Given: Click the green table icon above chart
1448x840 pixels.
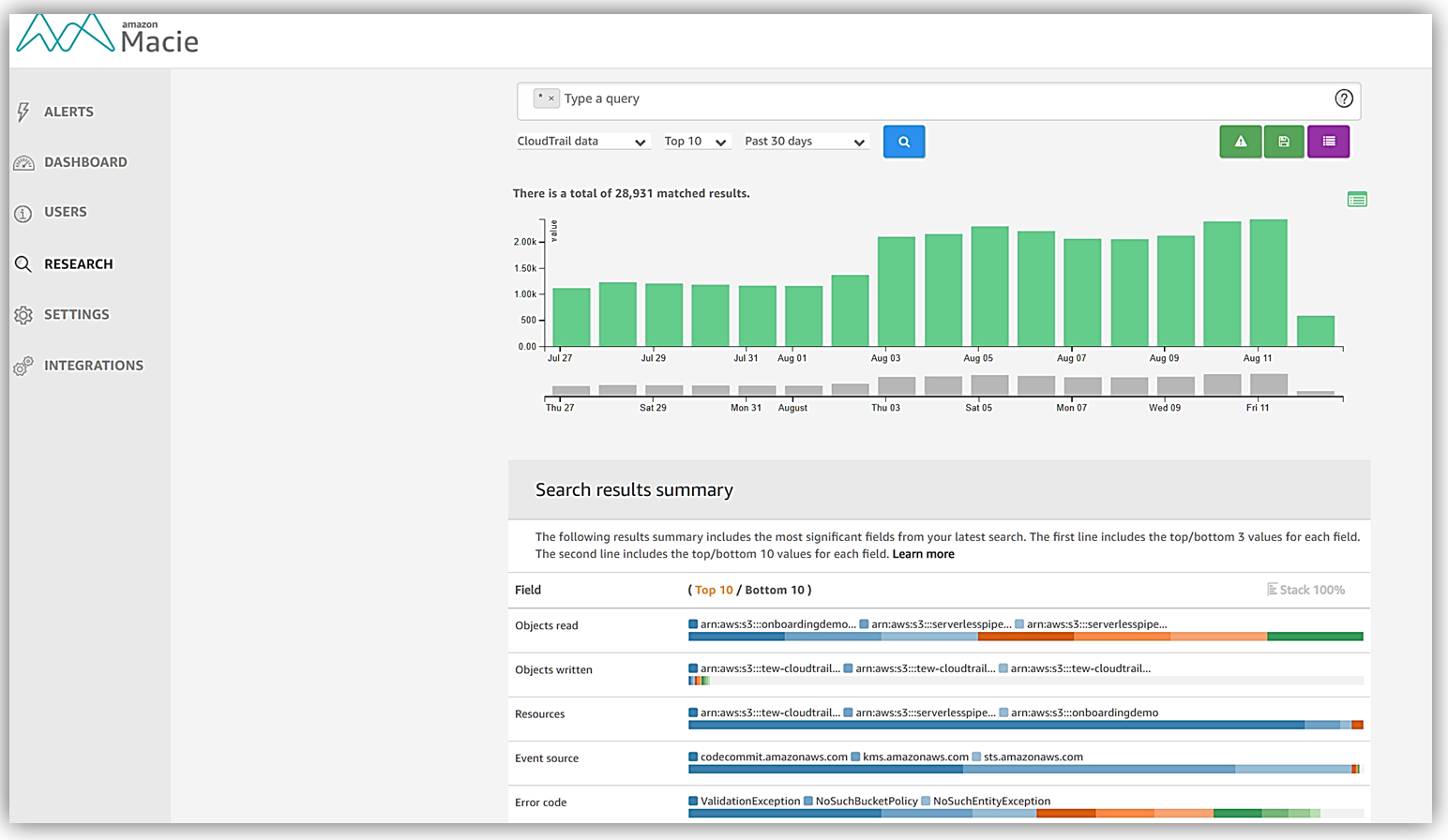Looking at the screenshot, I should [1356, 200].
